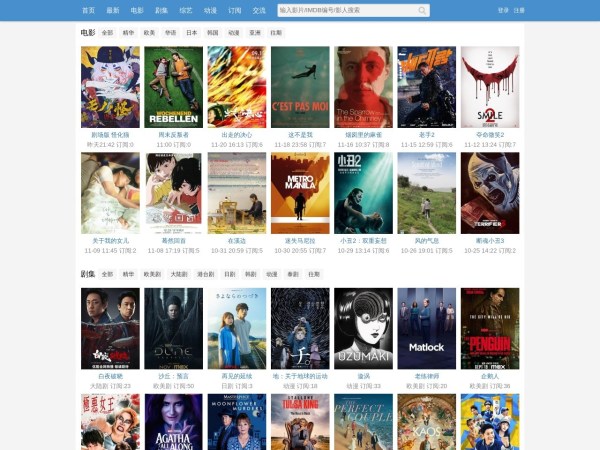Image resolution: width=600 pixels, height=450 pixels.
Task: Go to the 动漫 navigation menu
Action: coord(210,10)
